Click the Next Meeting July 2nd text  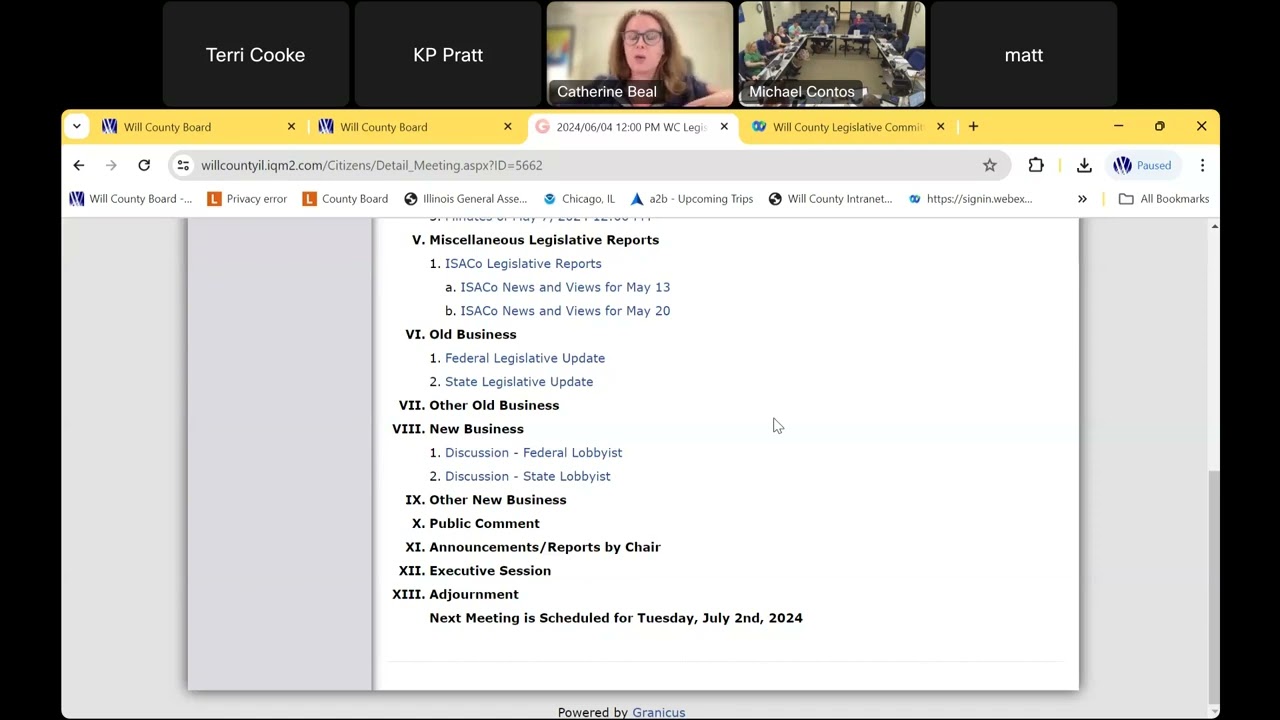(x=616, y=618)
